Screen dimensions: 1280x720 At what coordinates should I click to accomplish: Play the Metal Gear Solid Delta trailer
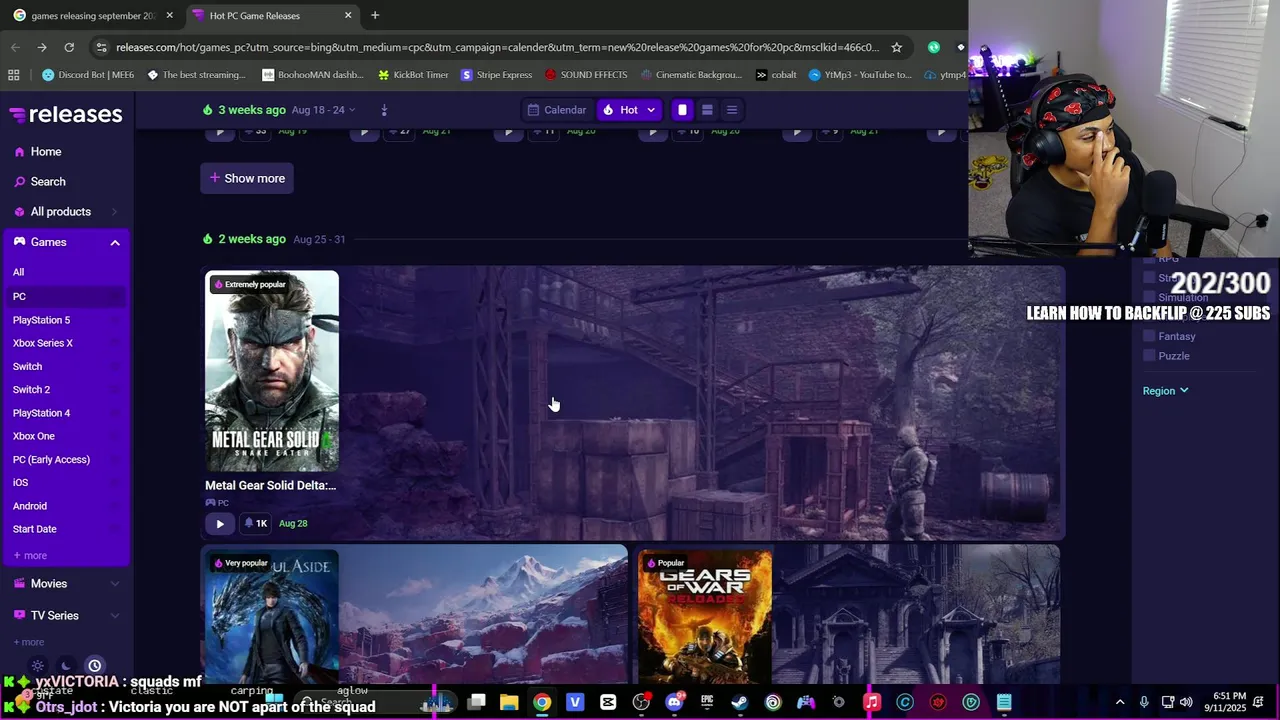pos(220,523)
